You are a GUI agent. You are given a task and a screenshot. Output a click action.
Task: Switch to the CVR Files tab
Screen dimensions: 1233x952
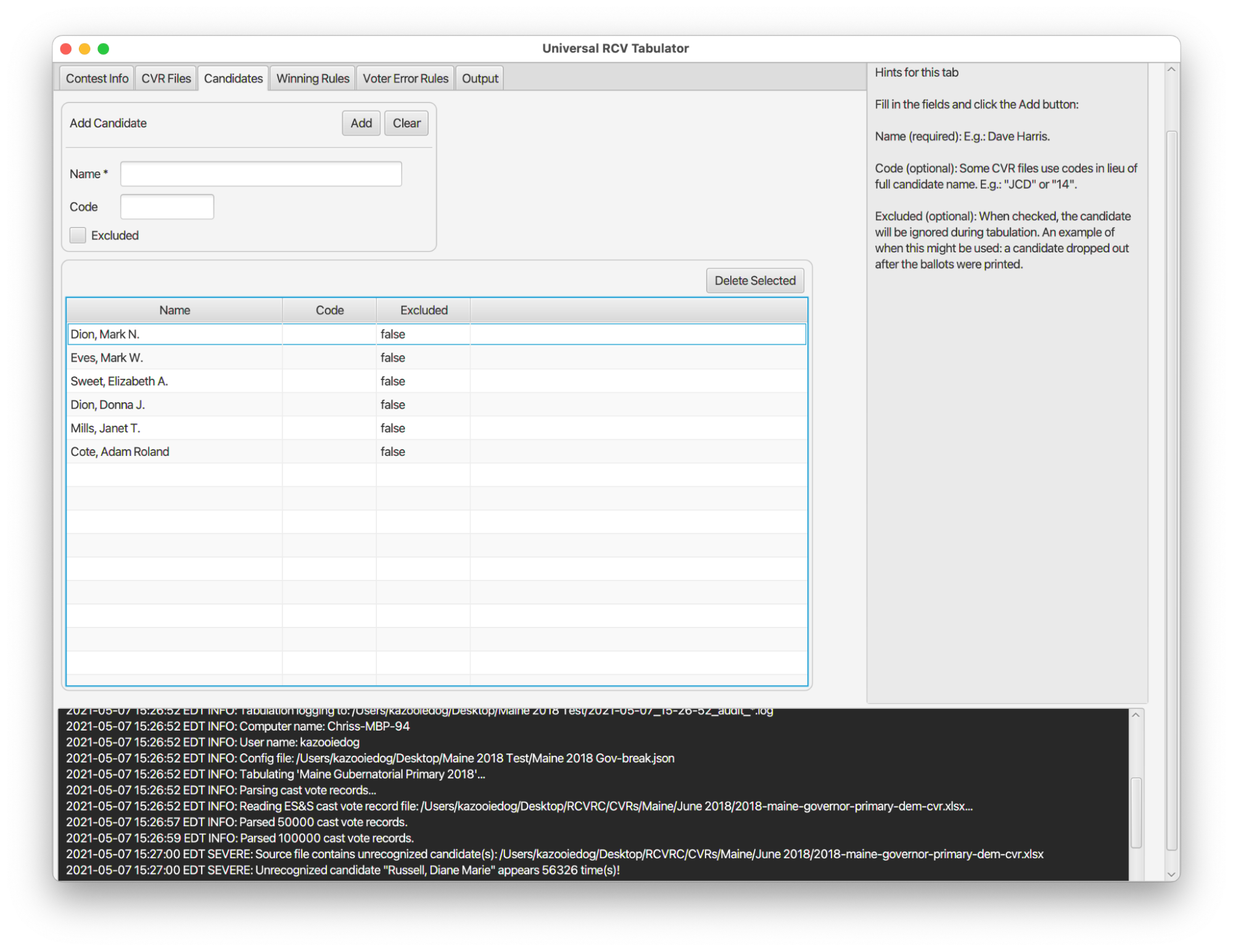tap(166, 78)
